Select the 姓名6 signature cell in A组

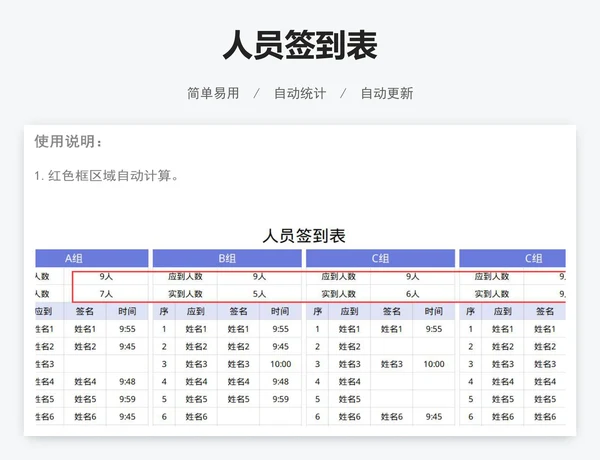point(85,417)
